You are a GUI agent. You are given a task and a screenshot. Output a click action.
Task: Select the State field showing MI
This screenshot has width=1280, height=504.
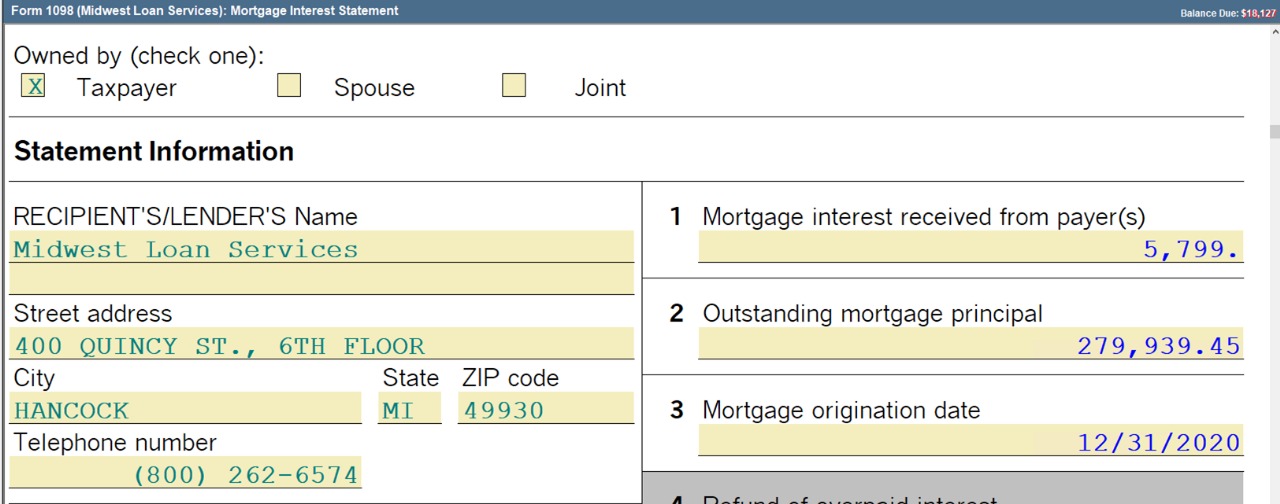click(x=409, y=410)
